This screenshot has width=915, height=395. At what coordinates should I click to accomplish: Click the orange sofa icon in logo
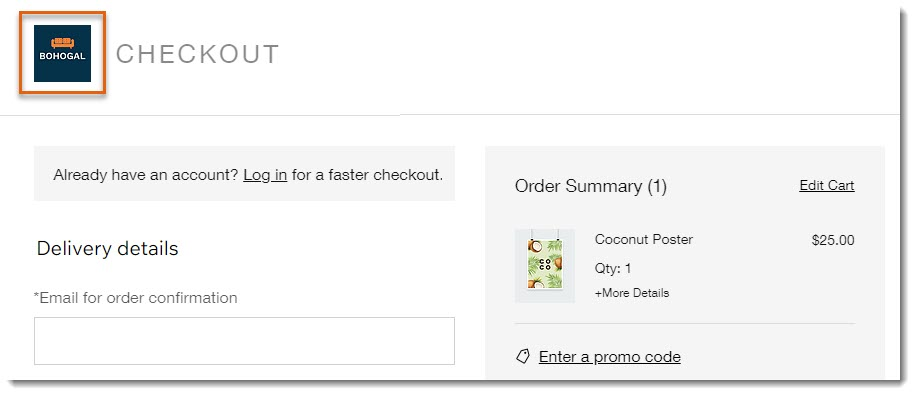(62, 43)
